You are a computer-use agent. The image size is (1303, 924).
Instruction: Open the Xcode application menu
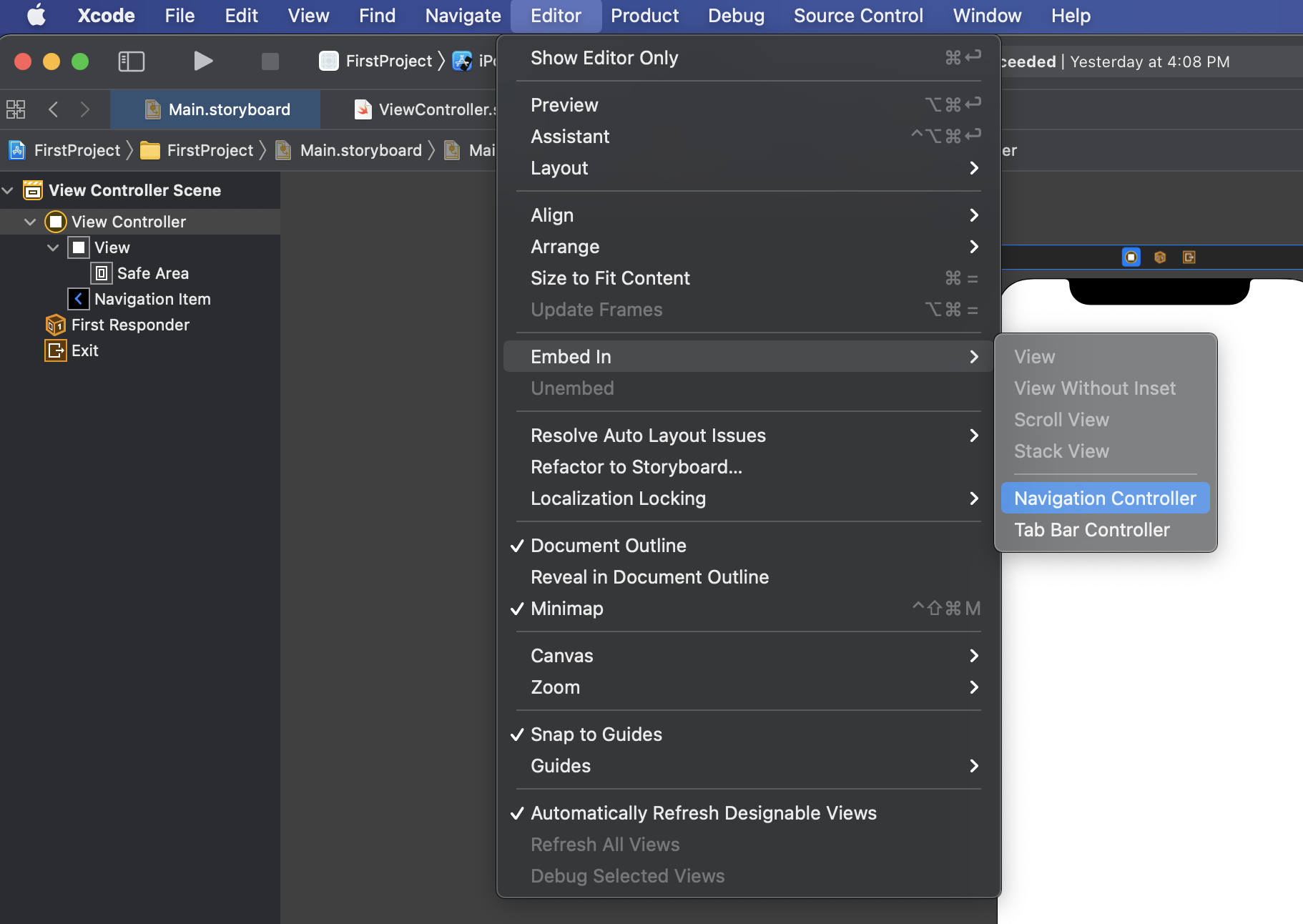[x=106, y=16]
